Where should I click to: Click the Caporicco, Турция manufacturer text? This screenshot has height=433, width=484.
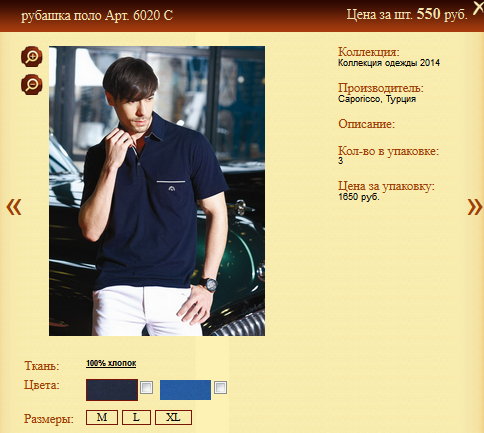377,99
